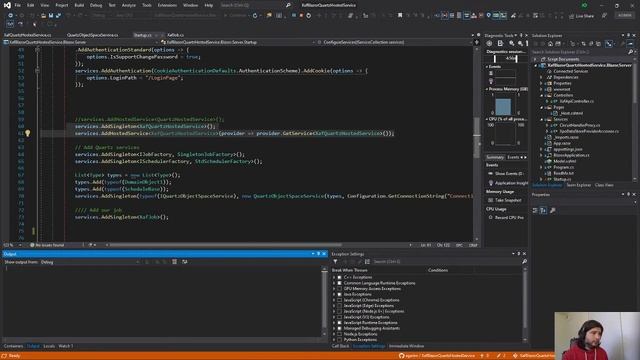
Task: Open the Locals tab at bottom
Action: tap(49, 346)
